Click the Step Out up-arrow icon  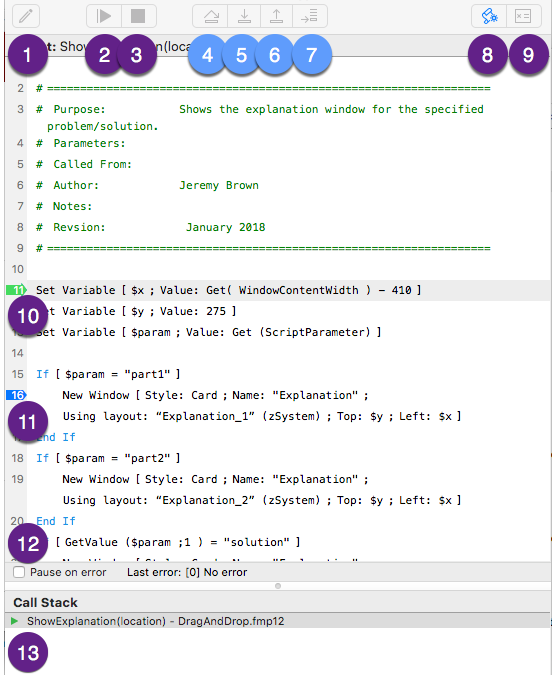point(276,16)
